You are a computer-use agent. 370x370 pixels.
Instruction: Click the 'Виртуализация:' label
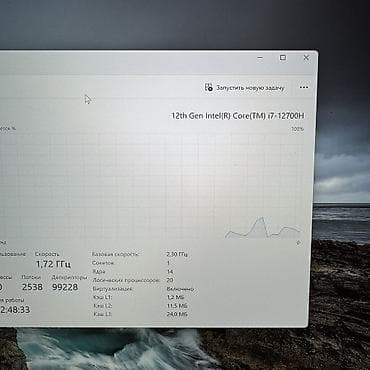(113, 289)
